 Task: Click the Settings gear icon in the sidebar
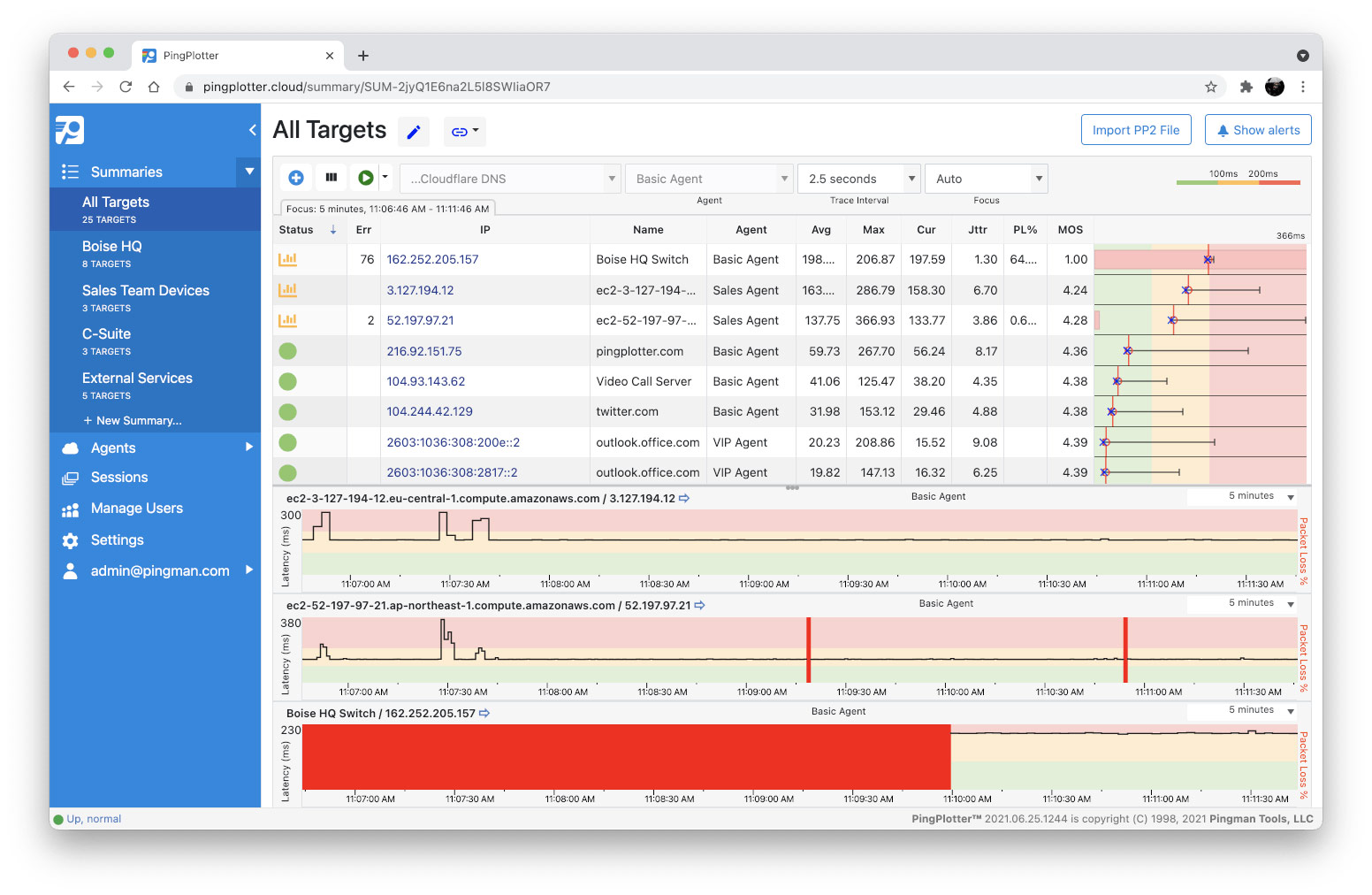pyautogui.click(x=70, y=540)
